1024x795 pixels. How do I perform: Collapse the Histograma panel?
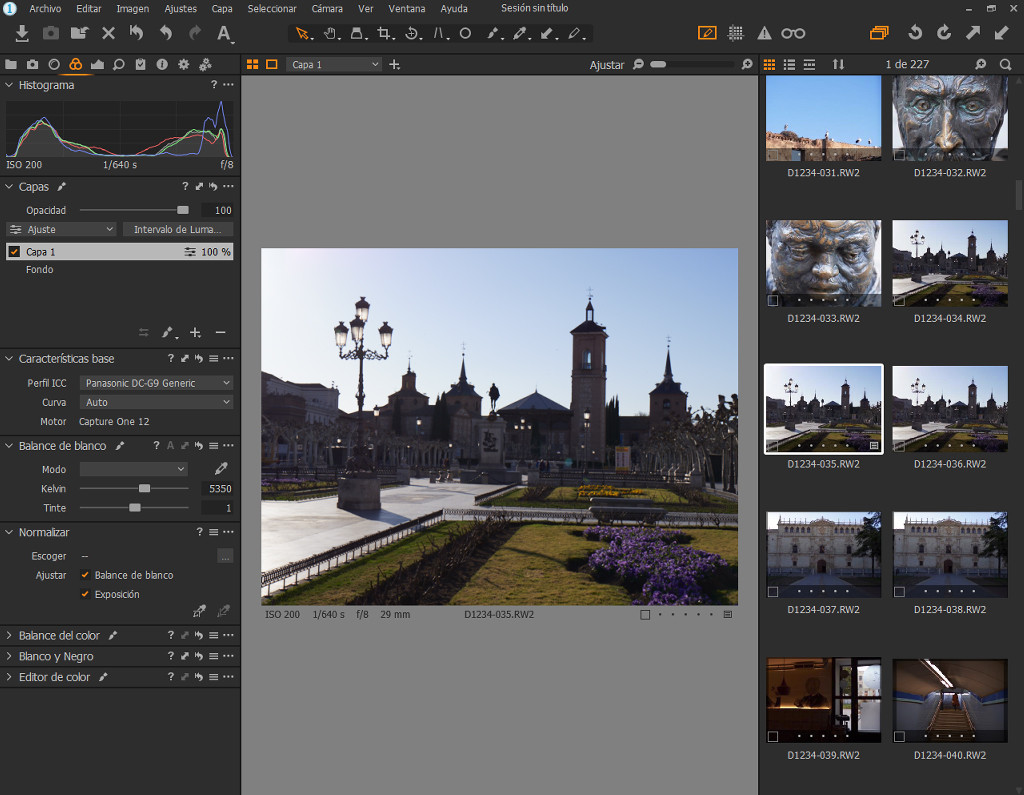pos(9,85)
